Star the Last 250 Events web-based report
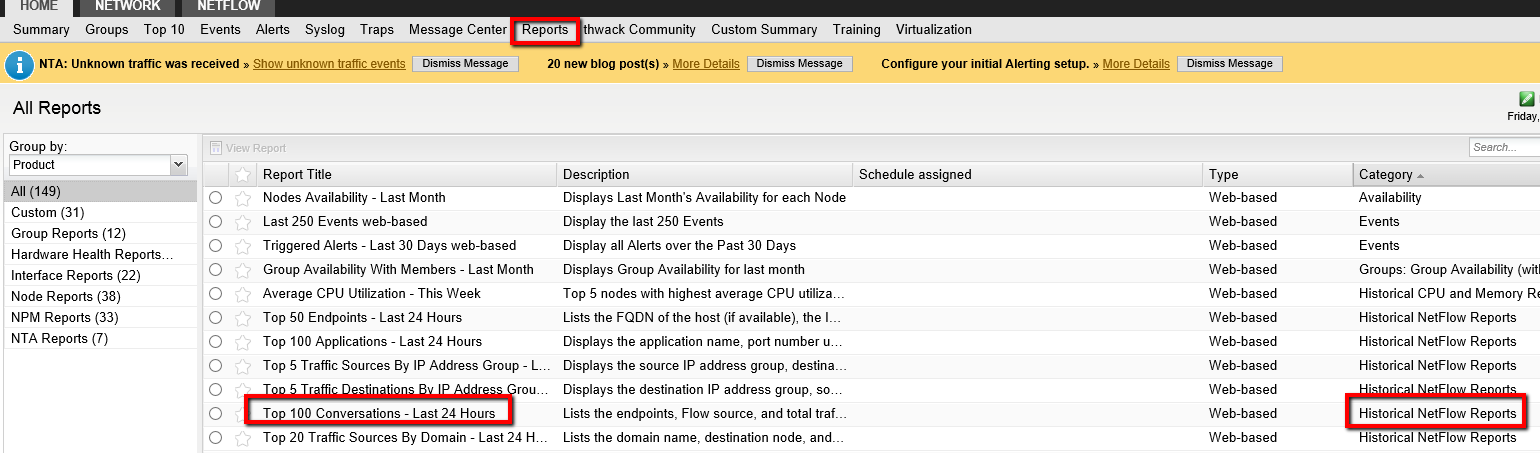This screenshot has width=1540, height=453. pyautogui.click(x=242, y=222)
